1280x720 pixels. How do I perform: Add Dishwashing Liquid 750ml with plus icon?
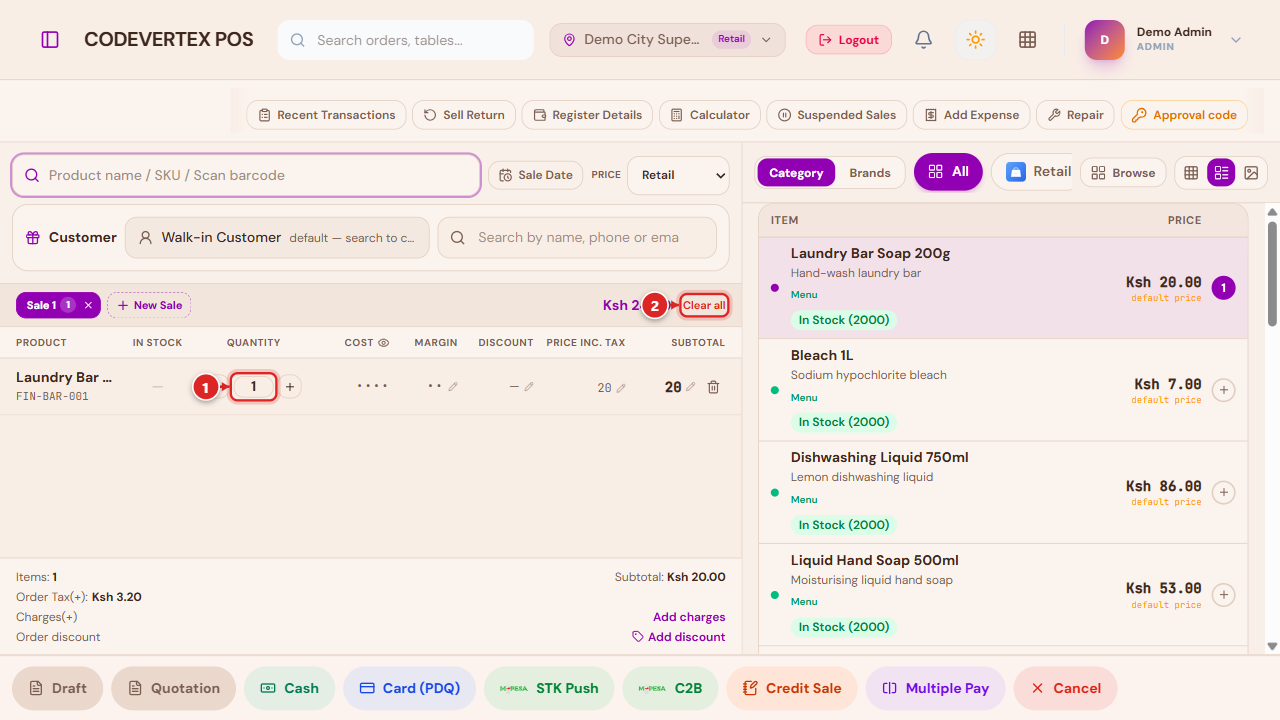pos(1223,493)
